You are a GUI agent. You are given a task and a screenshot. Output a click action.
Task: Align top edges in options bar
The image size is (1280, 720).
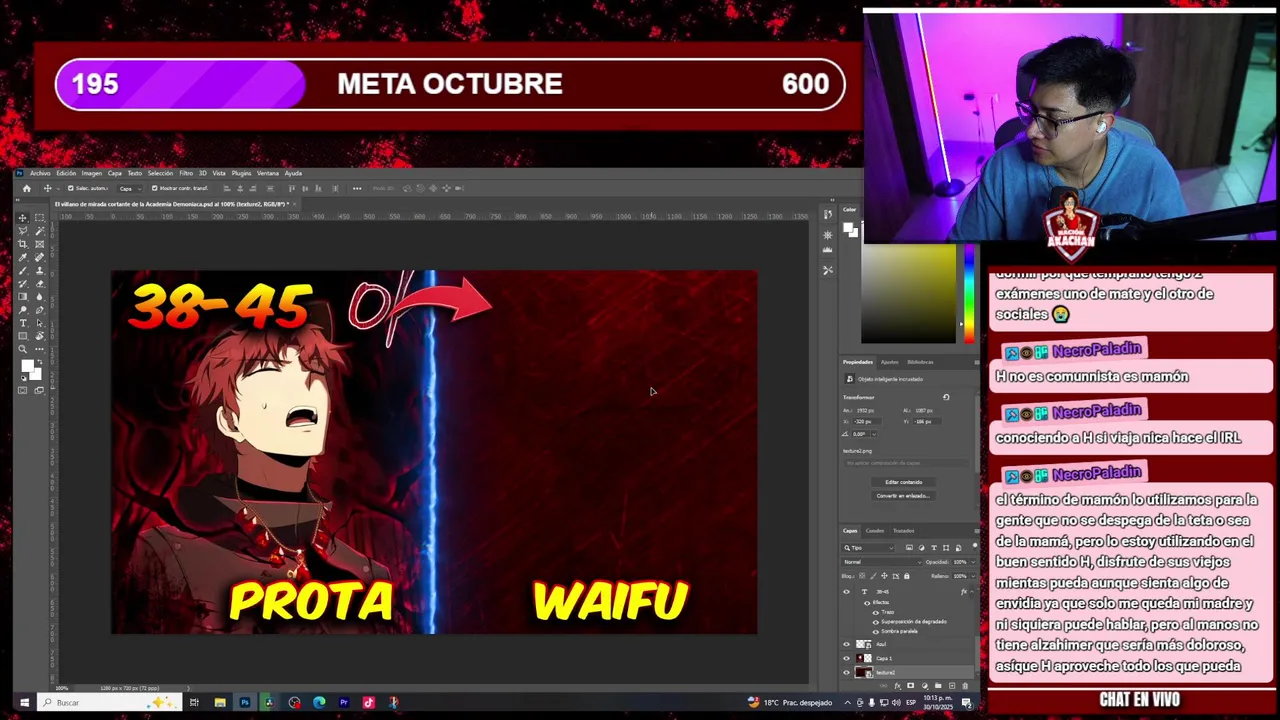[x=292, y=188]
